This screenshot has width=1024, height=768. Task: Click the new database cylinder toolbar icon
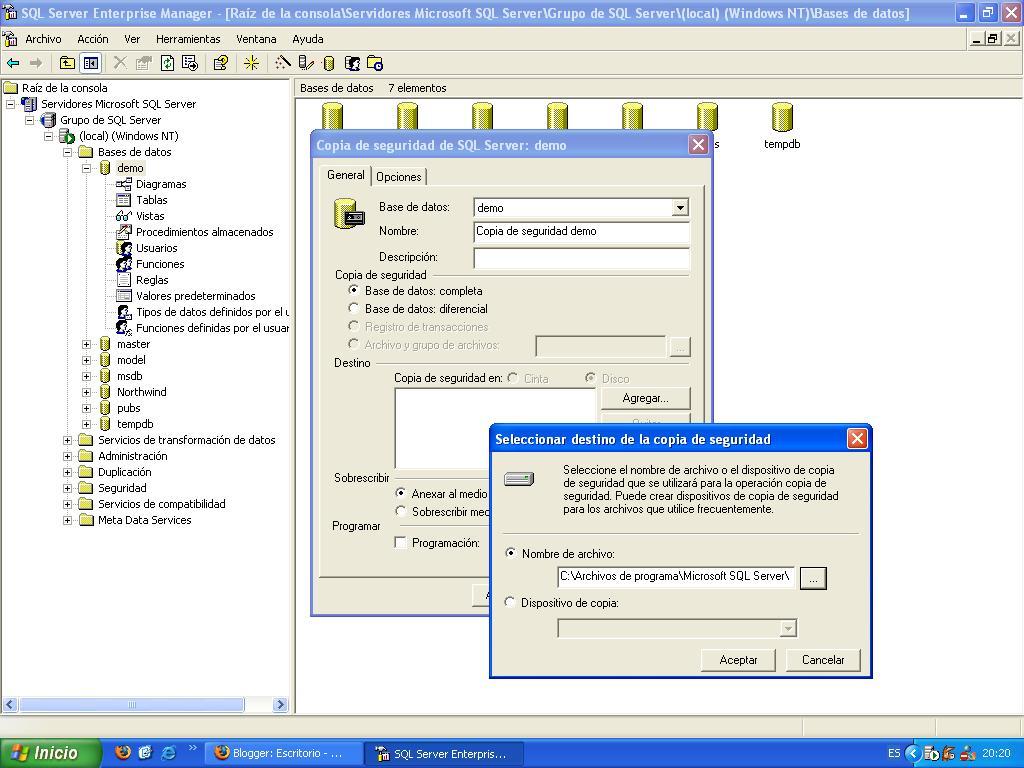click(x=328, y=63)
